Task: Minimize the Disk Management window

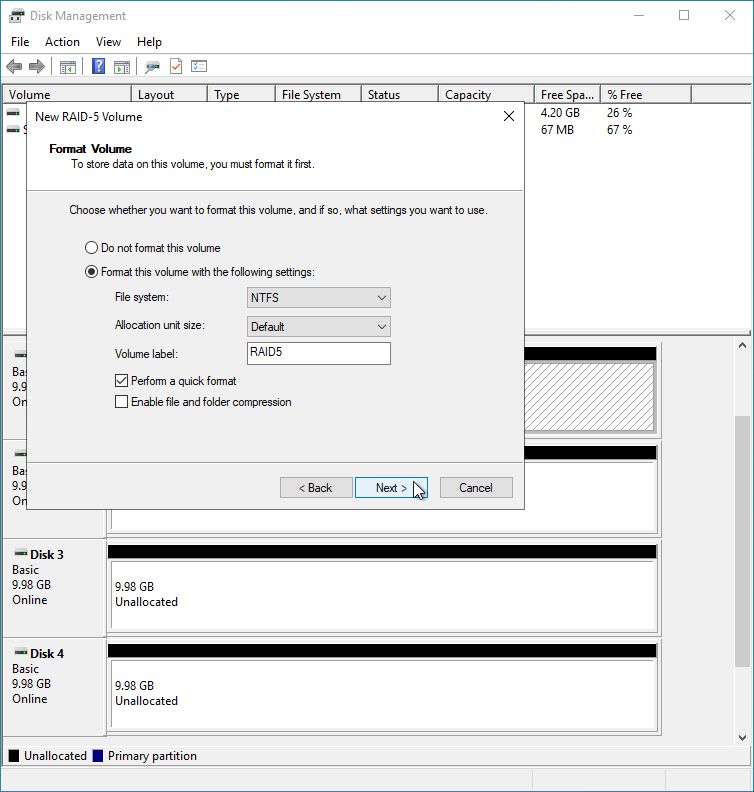Action: (x=639, y=15)
